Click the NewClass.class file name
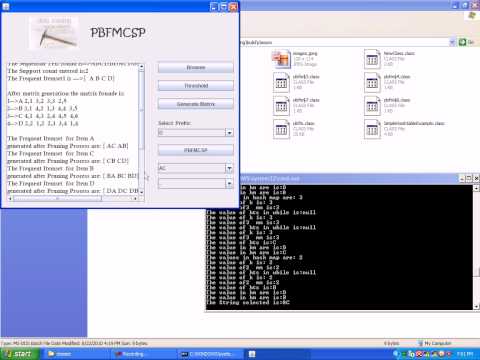The image size is (480, 360). [x=399, y=53]
